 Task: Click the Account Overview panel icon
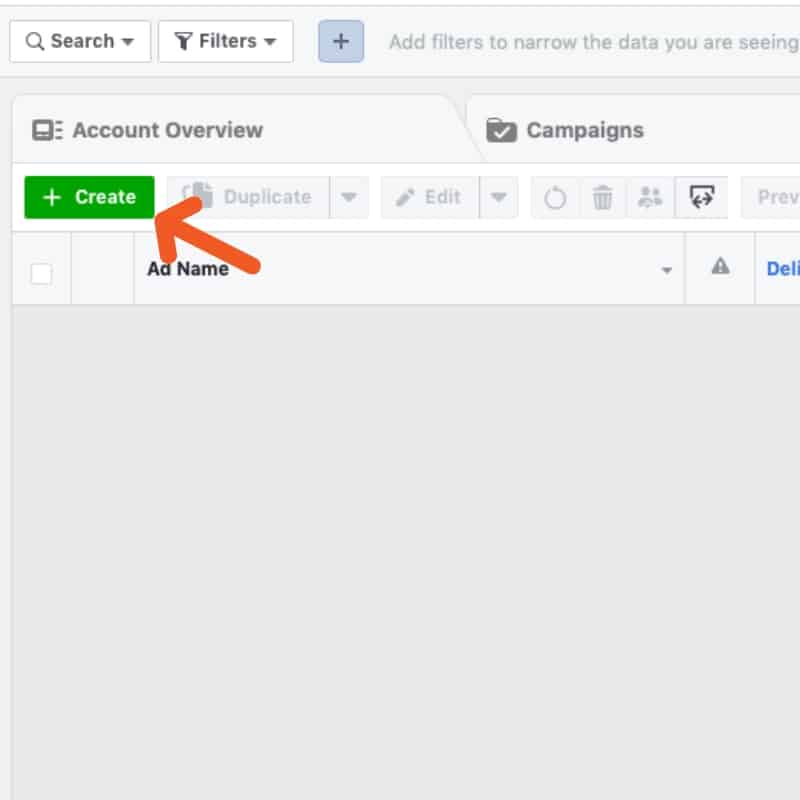[47, 130]
